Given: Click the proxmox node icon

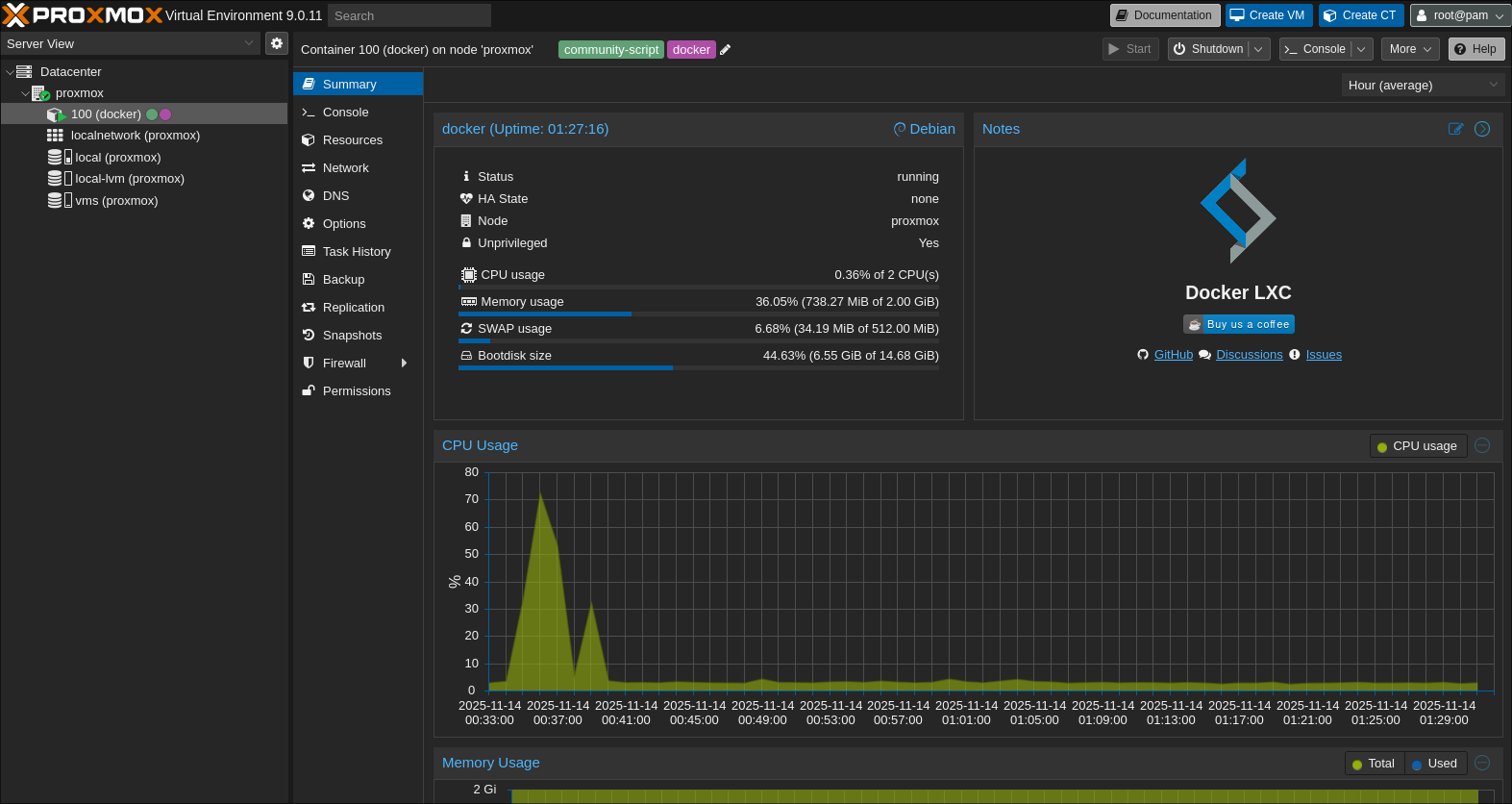Looking at the screenshot, I should tap(40, 93).
